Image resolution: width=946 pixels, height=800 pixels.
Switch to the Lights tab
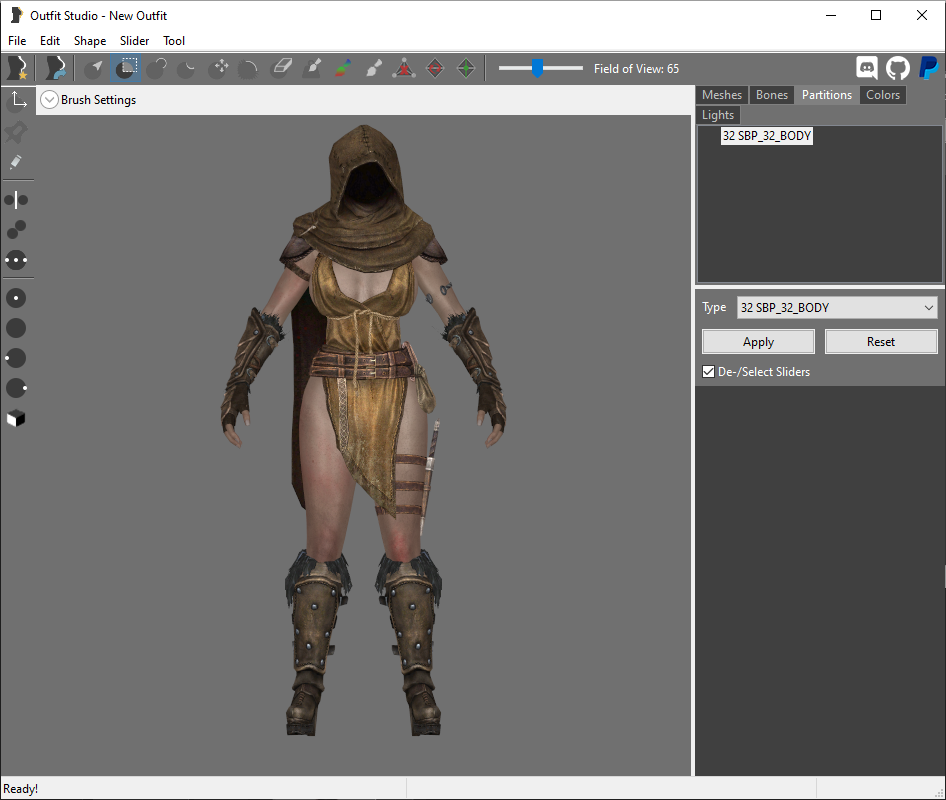(717, 115)
